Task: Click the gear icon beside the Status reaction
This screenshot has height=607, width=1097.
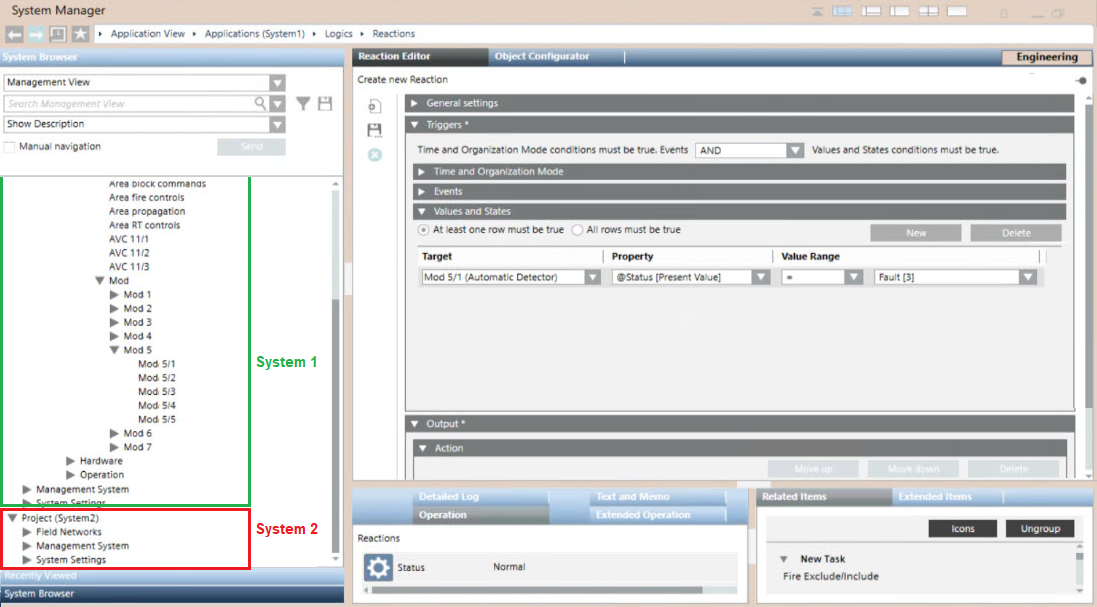Action: tap(377, 566)
